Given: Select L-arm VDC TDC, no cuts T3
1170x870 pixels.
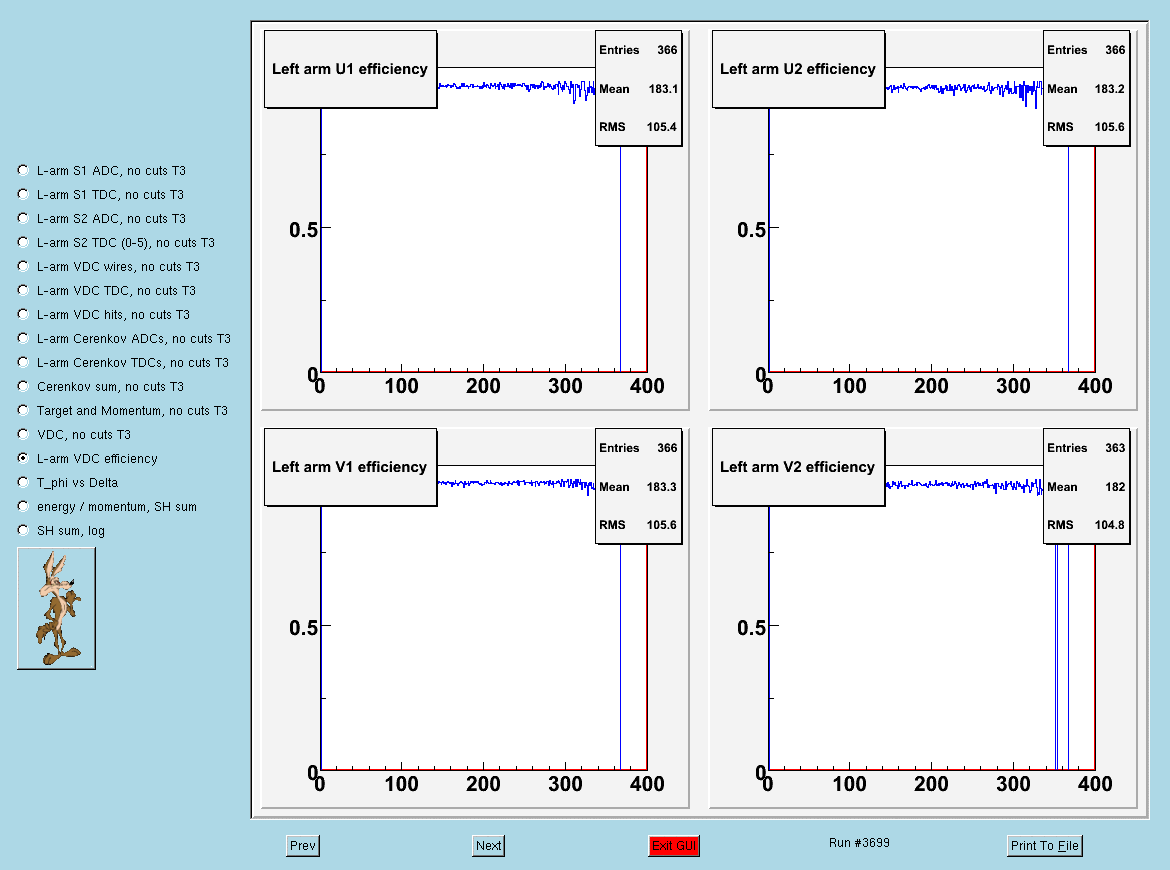Looking at the screenshot, I should pos(23,290).
